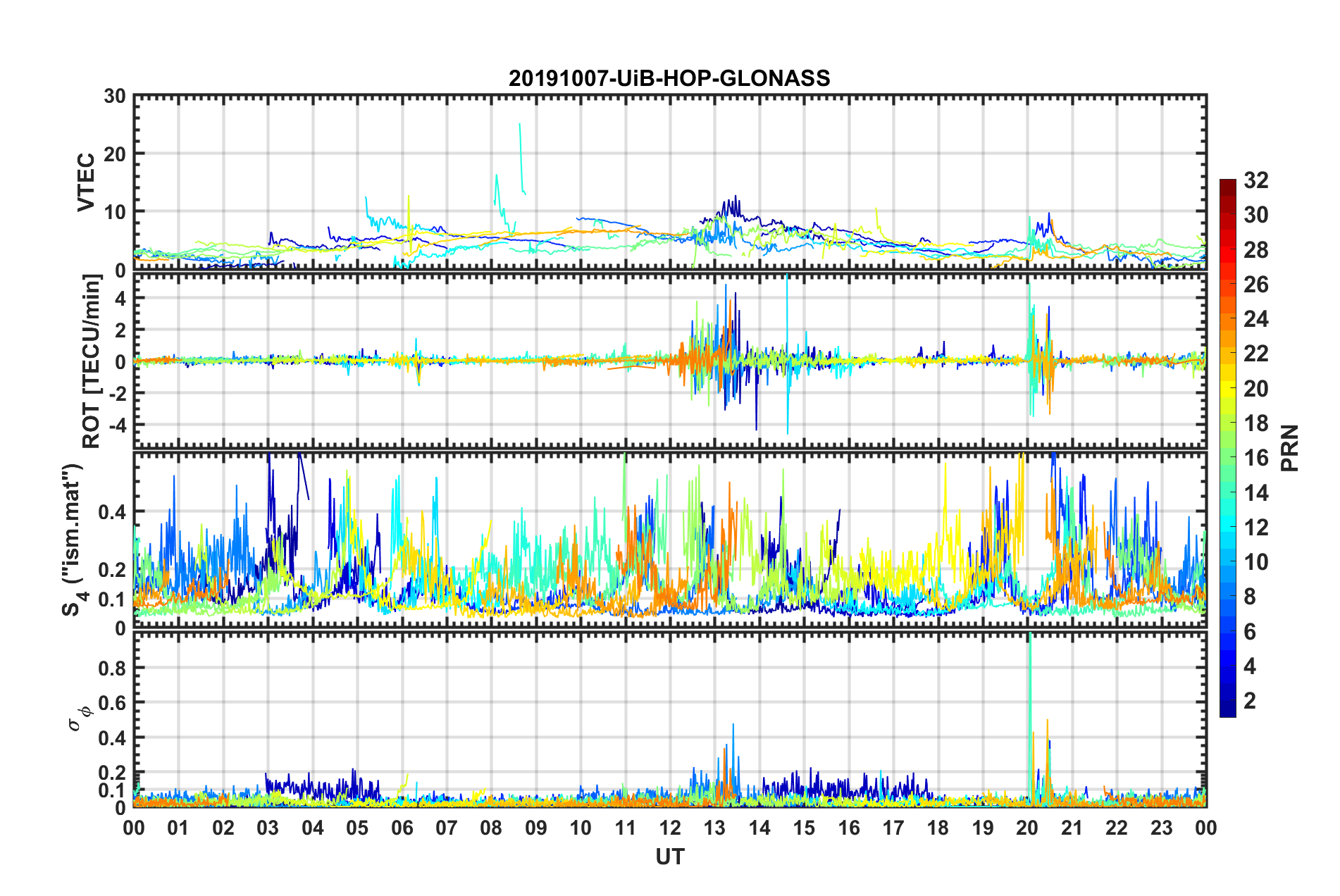
Task: Click the "6" PRN colorbar tick label
Action: (x=1250, y=631)
